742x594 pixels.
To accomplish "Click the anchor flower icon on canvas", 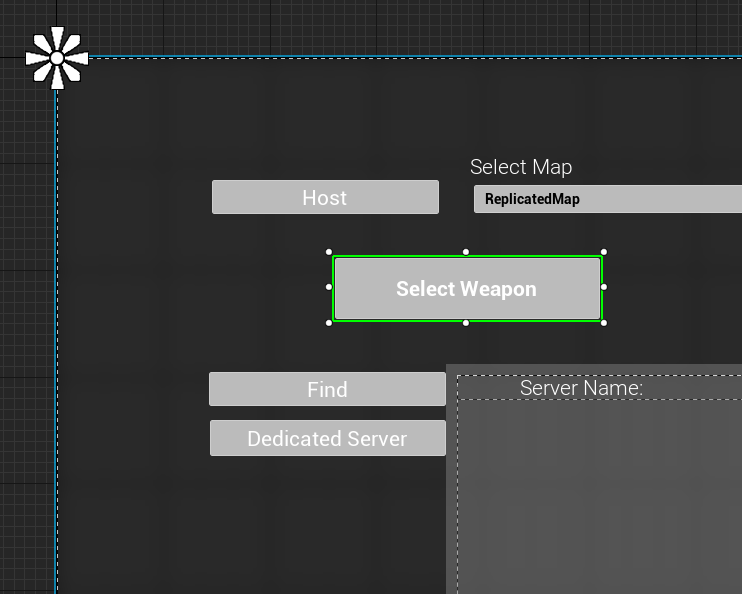I will click(x=57, y=58).
